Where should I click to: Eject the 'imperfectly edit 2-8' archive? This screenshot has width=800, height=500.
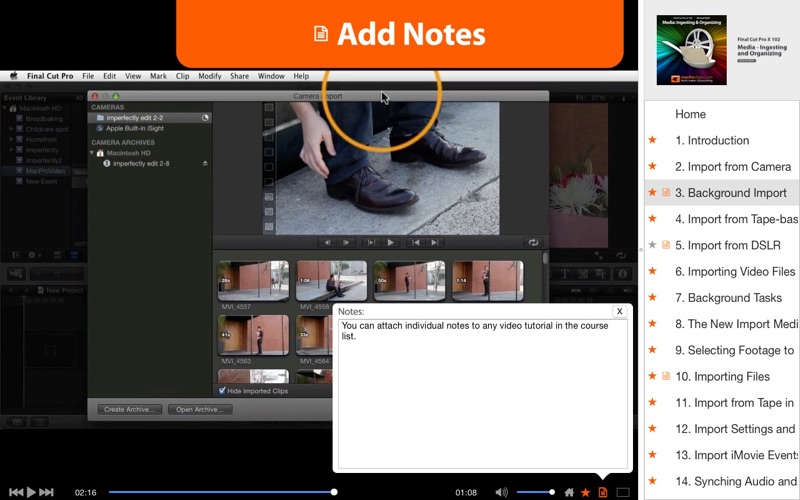[x=205, y=163]
